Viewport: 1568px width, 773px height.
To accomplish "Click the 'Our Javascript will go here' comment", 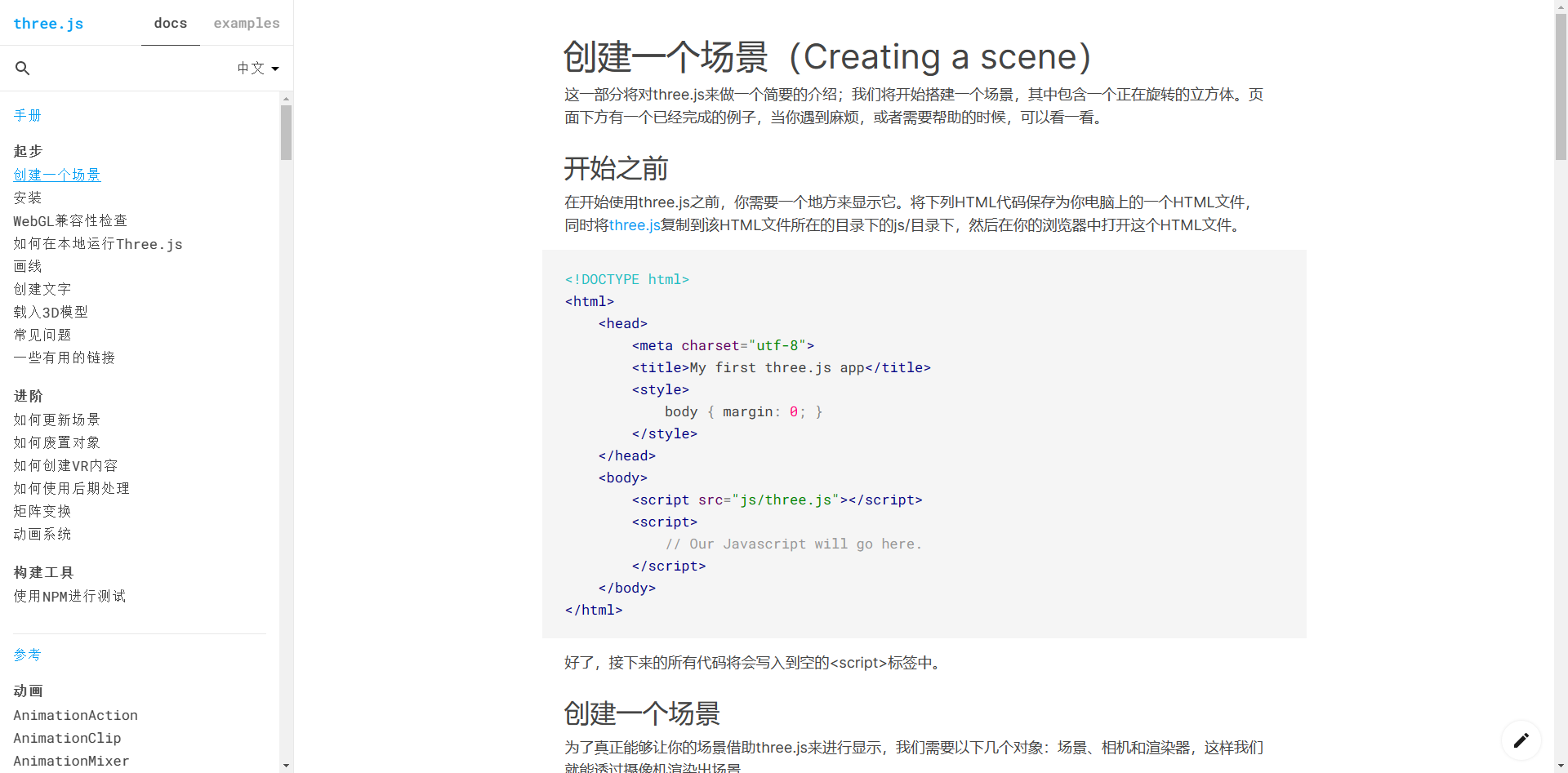I will [x=793, y=544].
